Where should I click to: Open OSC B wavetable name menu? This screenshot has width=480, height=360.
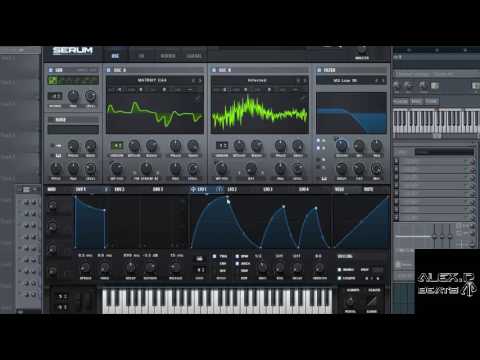pos(257,80)
